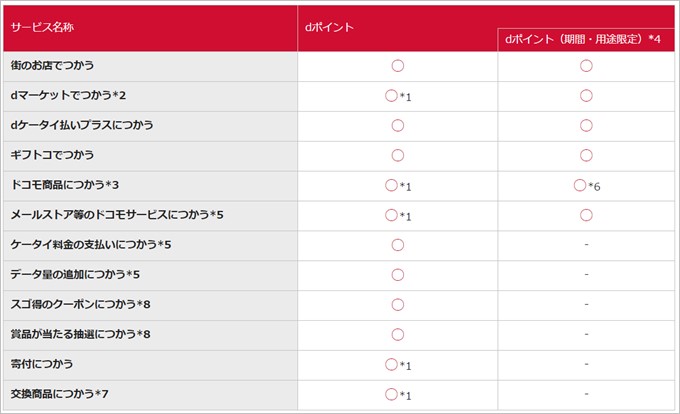
Task: Select the ケータイ料金の支払いにつかう*5 row label
Action: click(91, 245)
